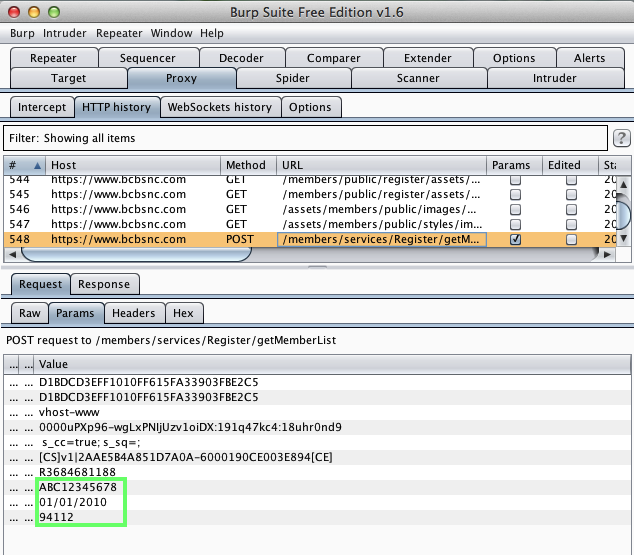The image size is (634, 555).
Task: Switch to the Response tab
Action: click(x=104, y=285)
